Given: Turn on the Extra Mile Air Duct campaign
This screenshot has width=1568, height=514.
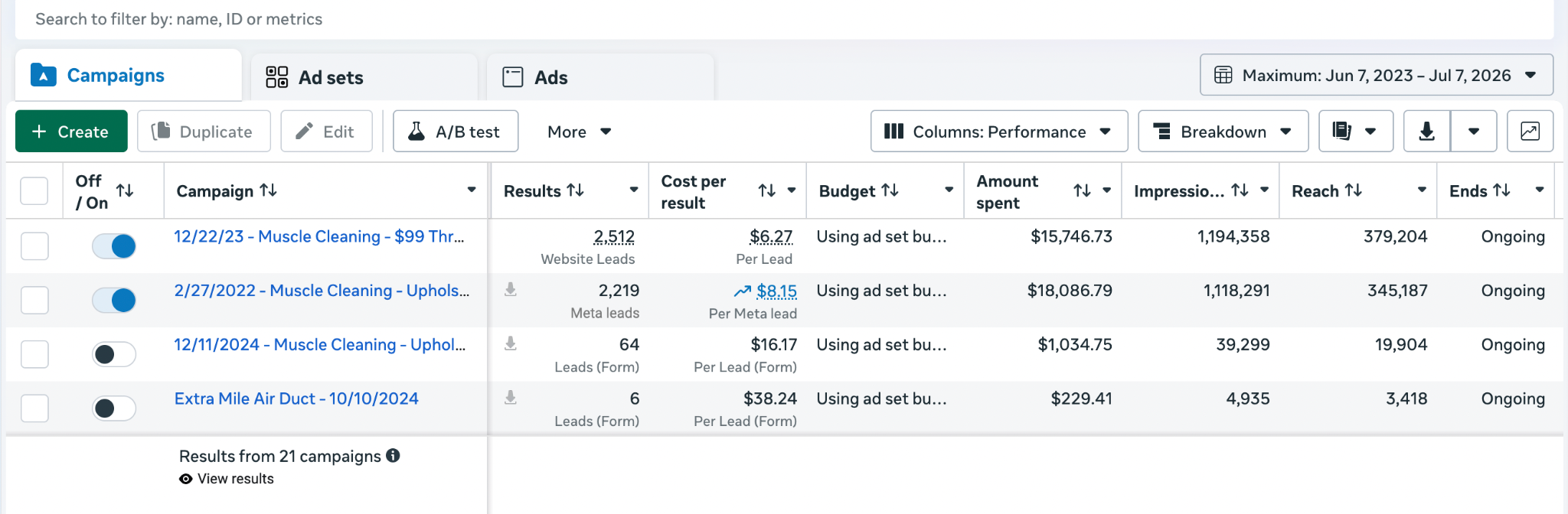Looking at the screenshot, I should click(x=114, y=408).
